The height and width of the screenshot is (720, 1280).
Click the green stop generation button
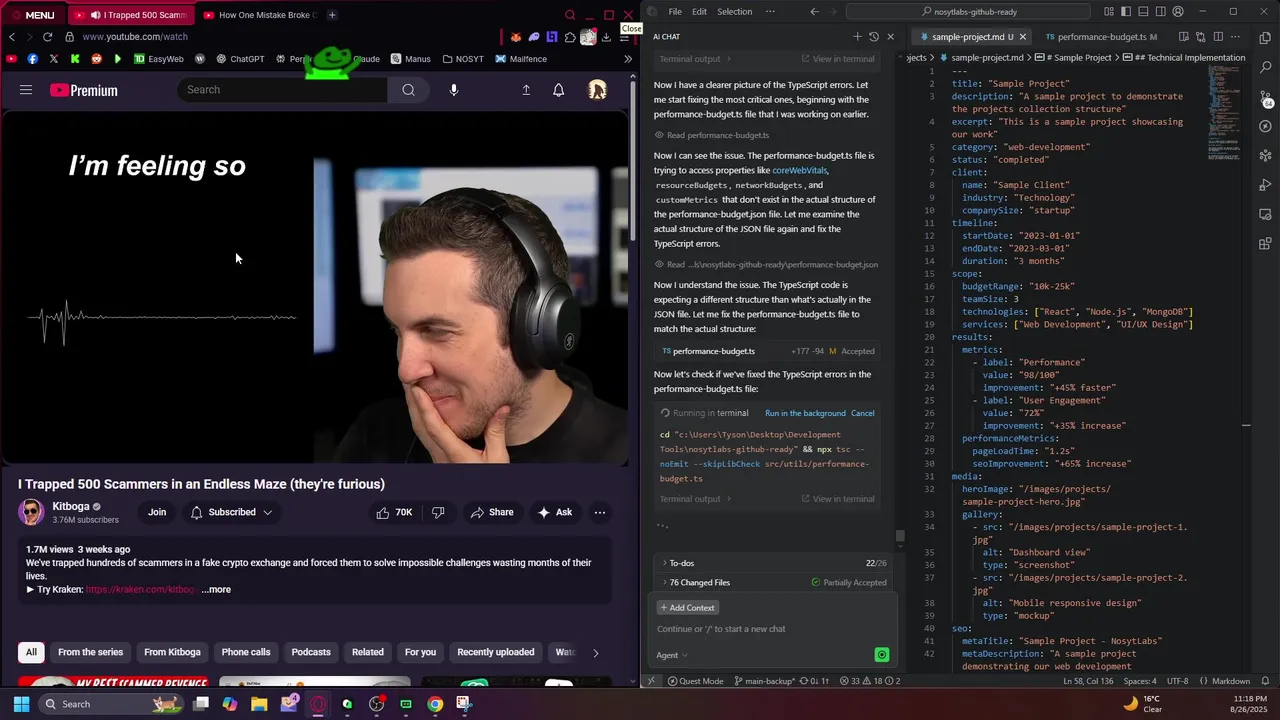(x=881, y=655)
